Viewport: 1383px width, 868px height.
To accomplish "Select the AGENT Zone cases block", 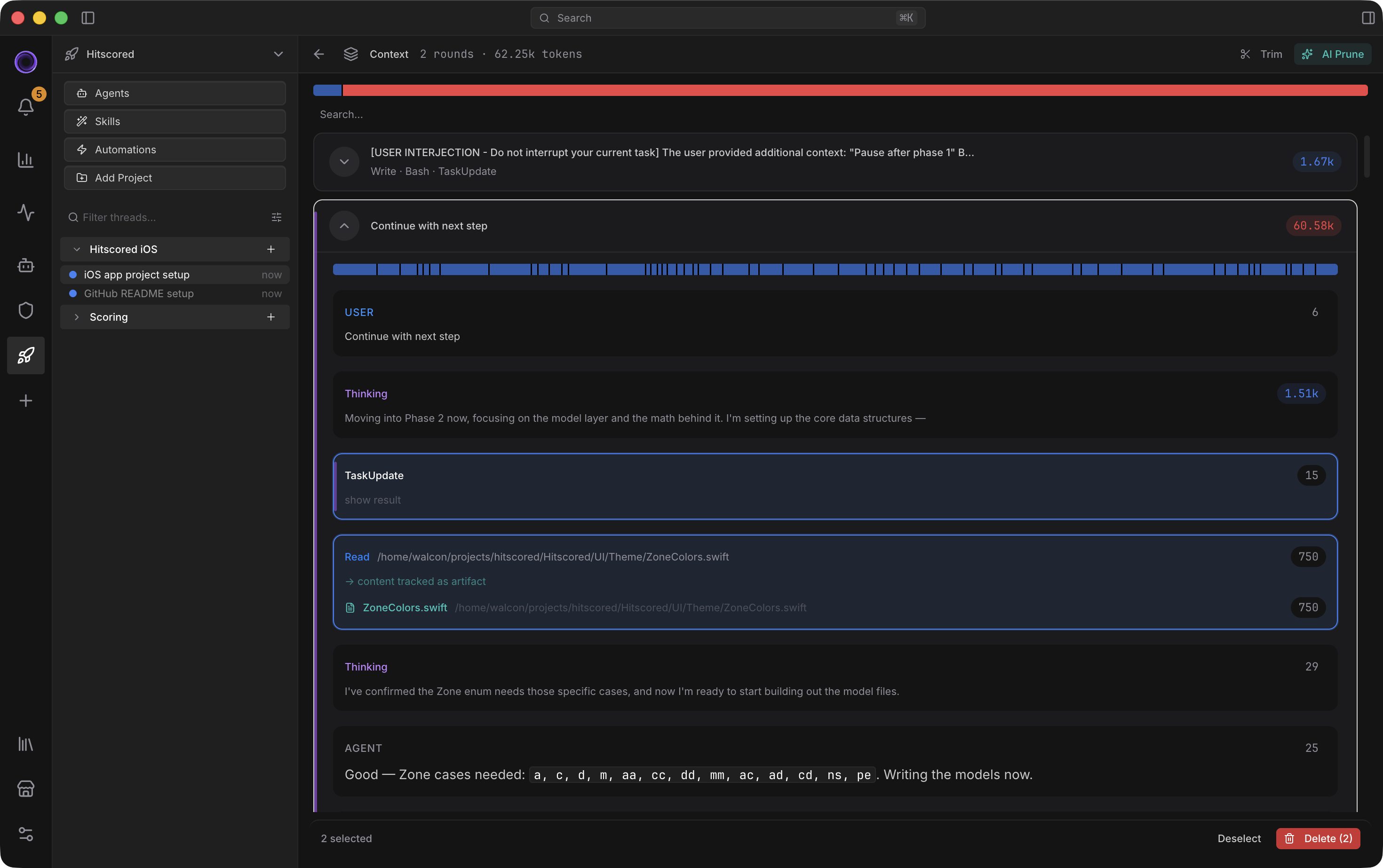I will coord(835,761).
